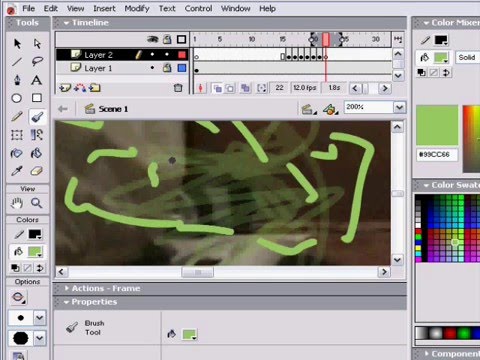Toggle all layers outline view
This screenshot has width=480, height=360.
point(181,40)
